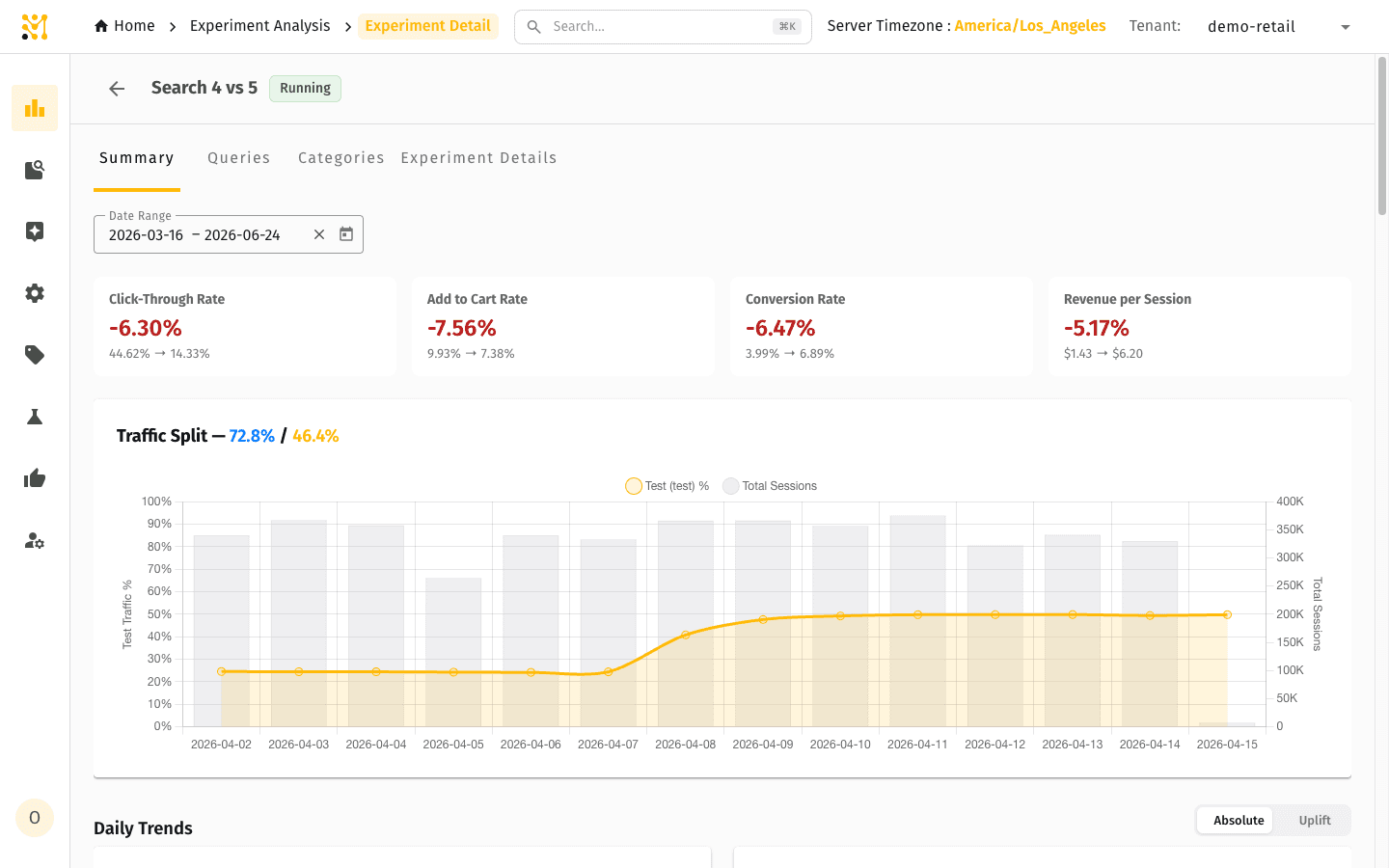This screenshot has width=1389, height=868.
Task: Click the date range end 2026-06-24
Action: 242,235
